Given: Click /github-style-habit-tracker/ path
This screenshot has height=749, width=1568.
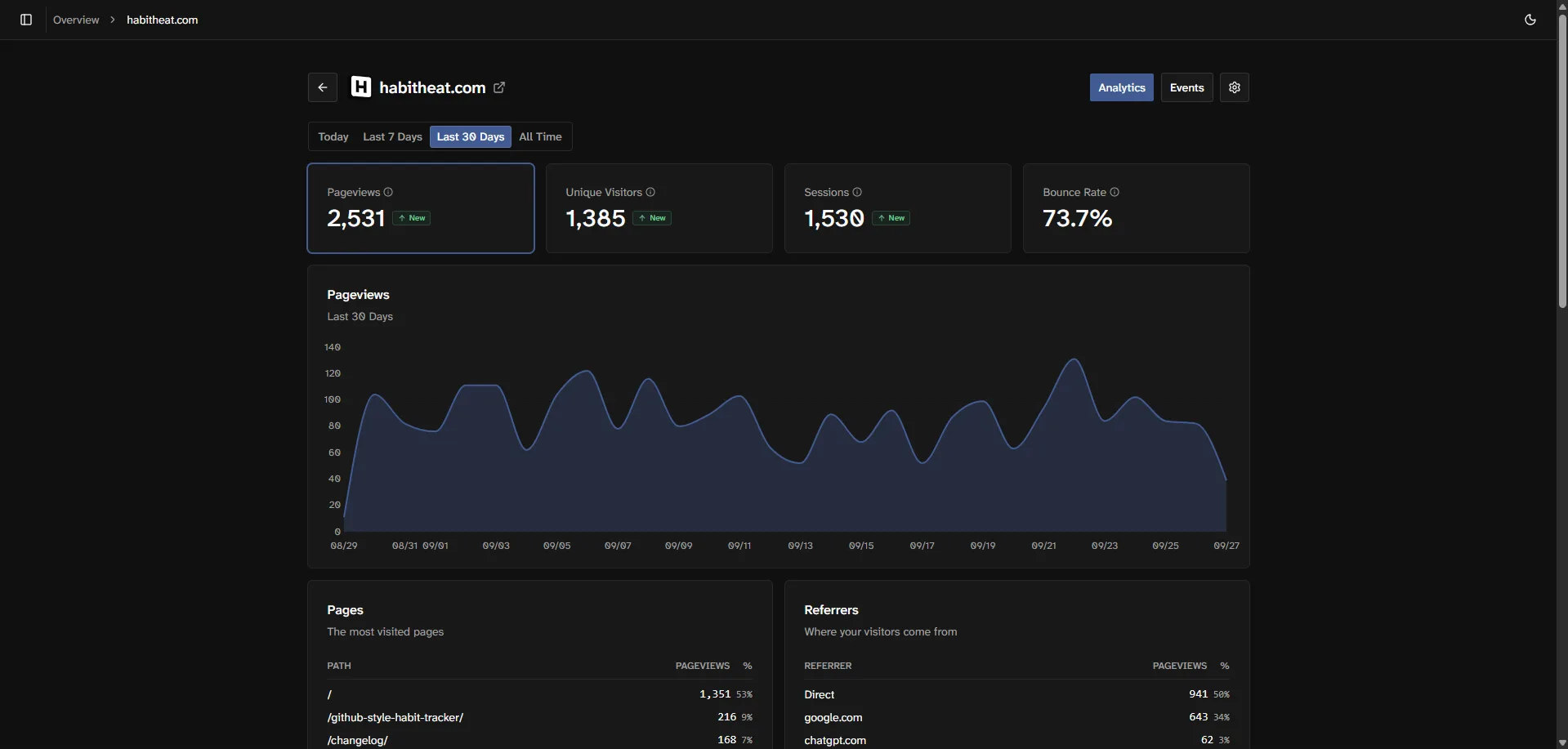Looking at the screenshot, I should click(x=395, y=717).
